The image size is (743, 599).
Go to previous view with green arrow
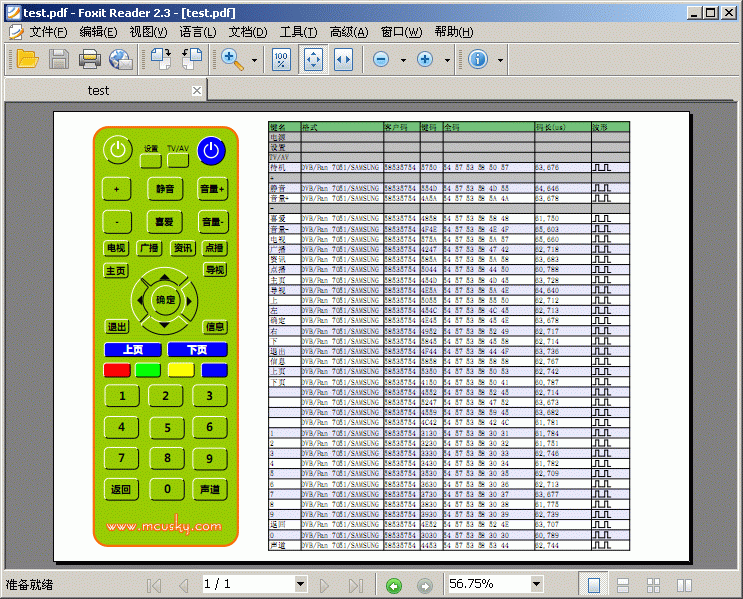(x=394, y=585)
